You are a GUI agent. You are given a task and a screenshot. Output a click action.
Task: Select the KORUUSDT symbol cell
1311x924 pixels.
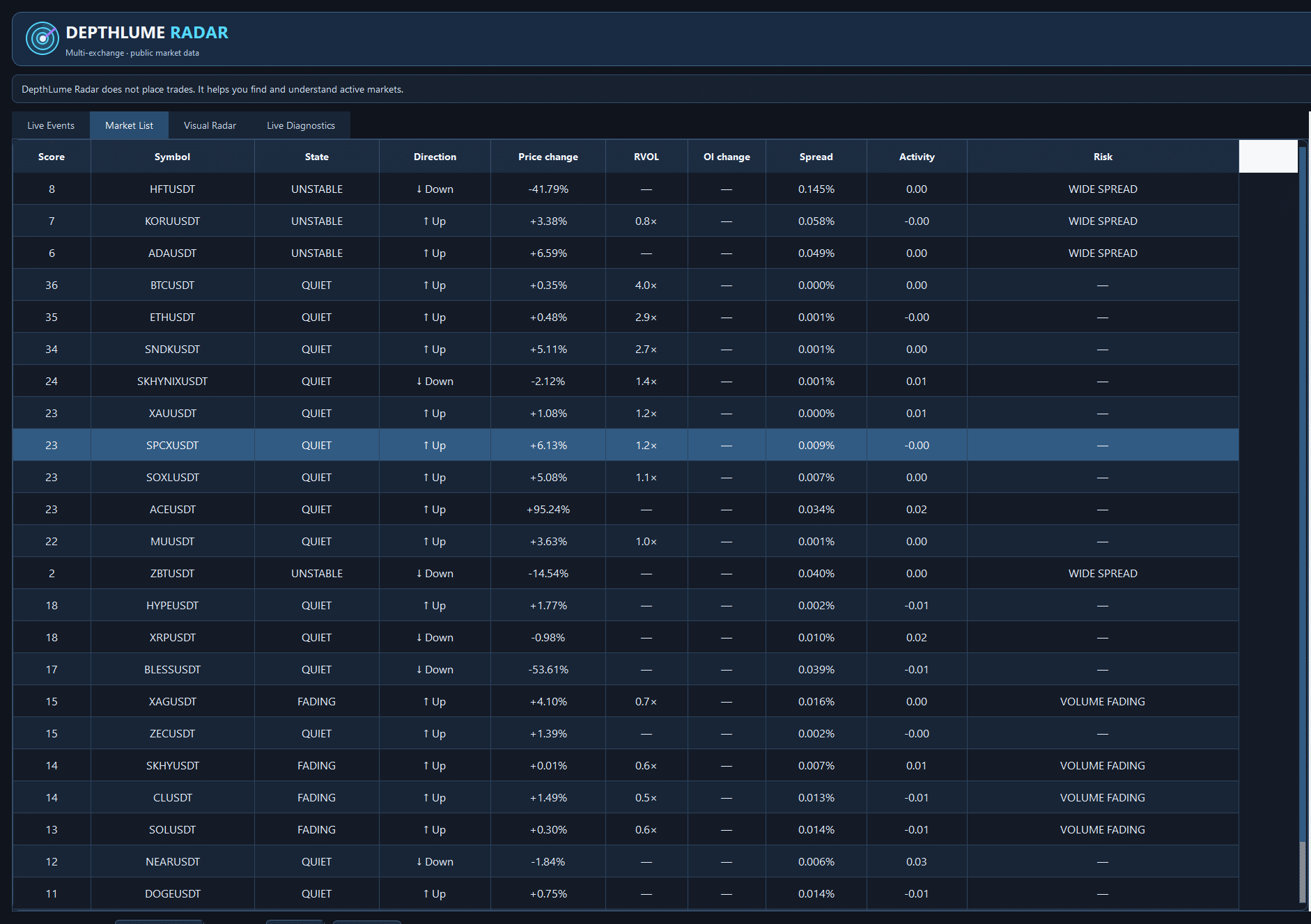tap(172, 221)
